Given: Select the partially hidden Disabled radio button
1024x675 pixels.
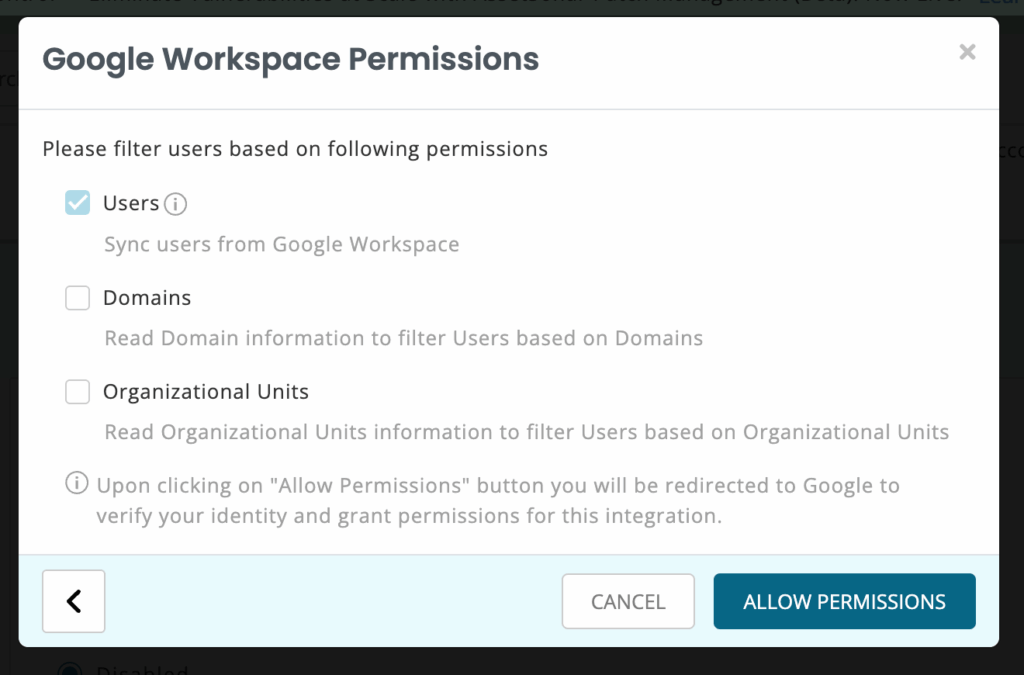Looking at the screenshot, I should click(x=70, y=670).
